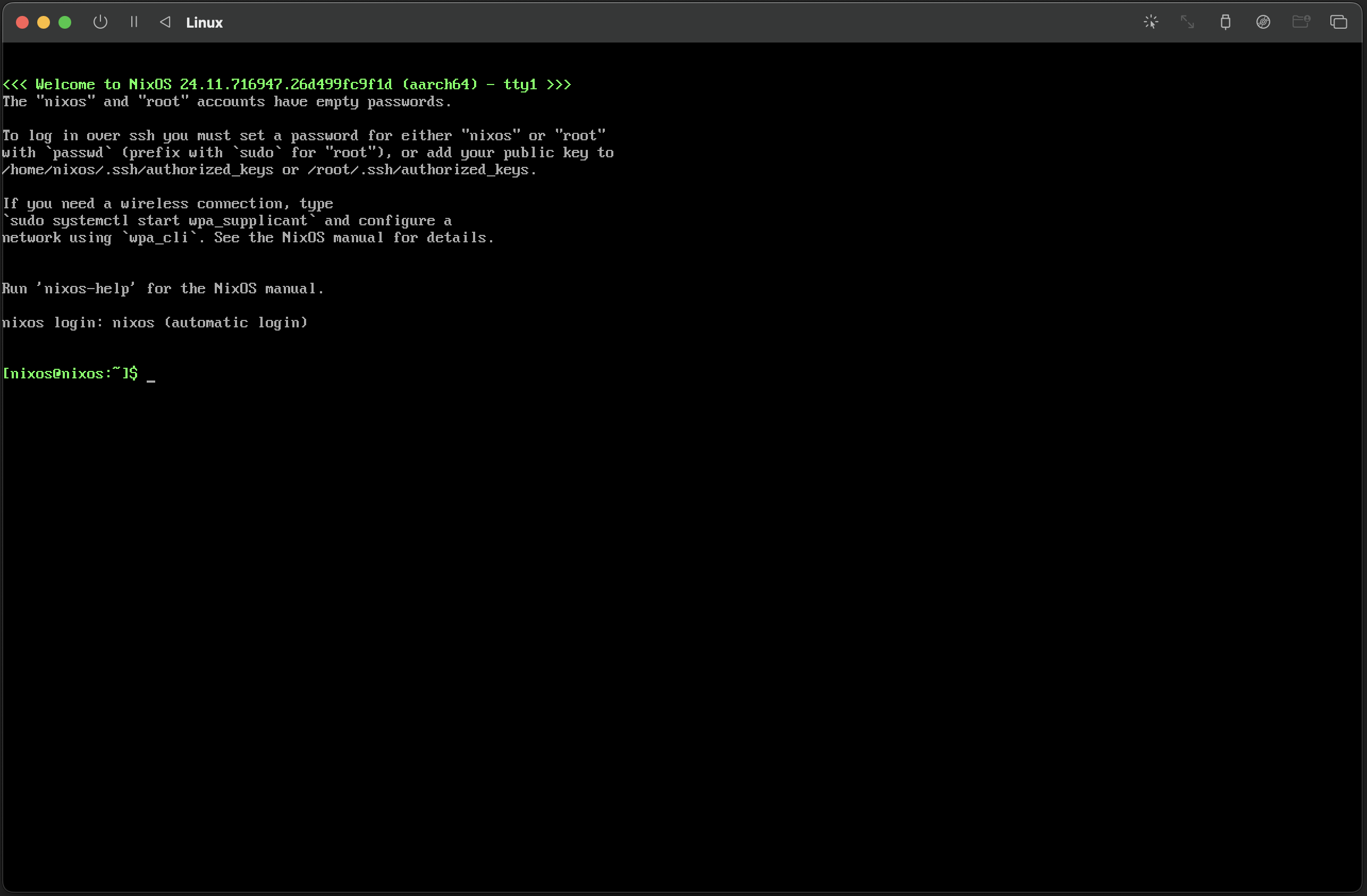Open the shared directory browser
The height and width of the screenshot is (896, 1367).
pyautogui.click(x=1302, y=22)
